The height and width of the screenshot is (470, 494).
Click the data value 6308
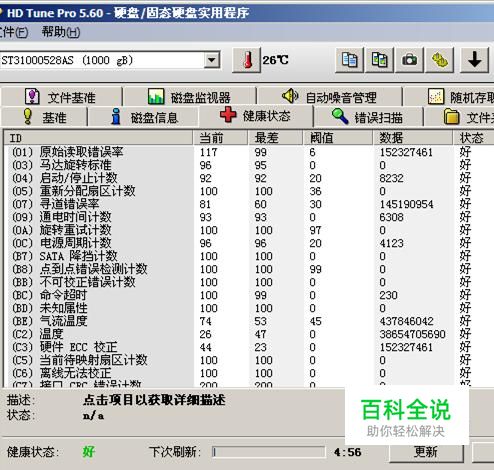pos(392,217)
